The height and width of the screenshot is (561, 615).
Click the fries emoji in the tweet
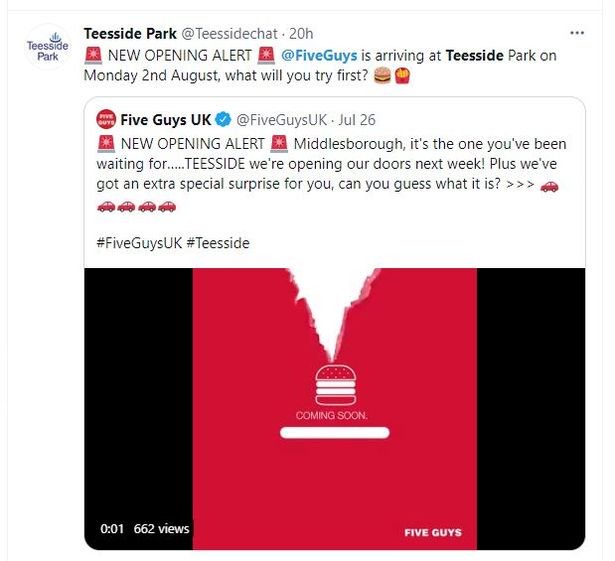pyautogui.click(x=402, y=75)
